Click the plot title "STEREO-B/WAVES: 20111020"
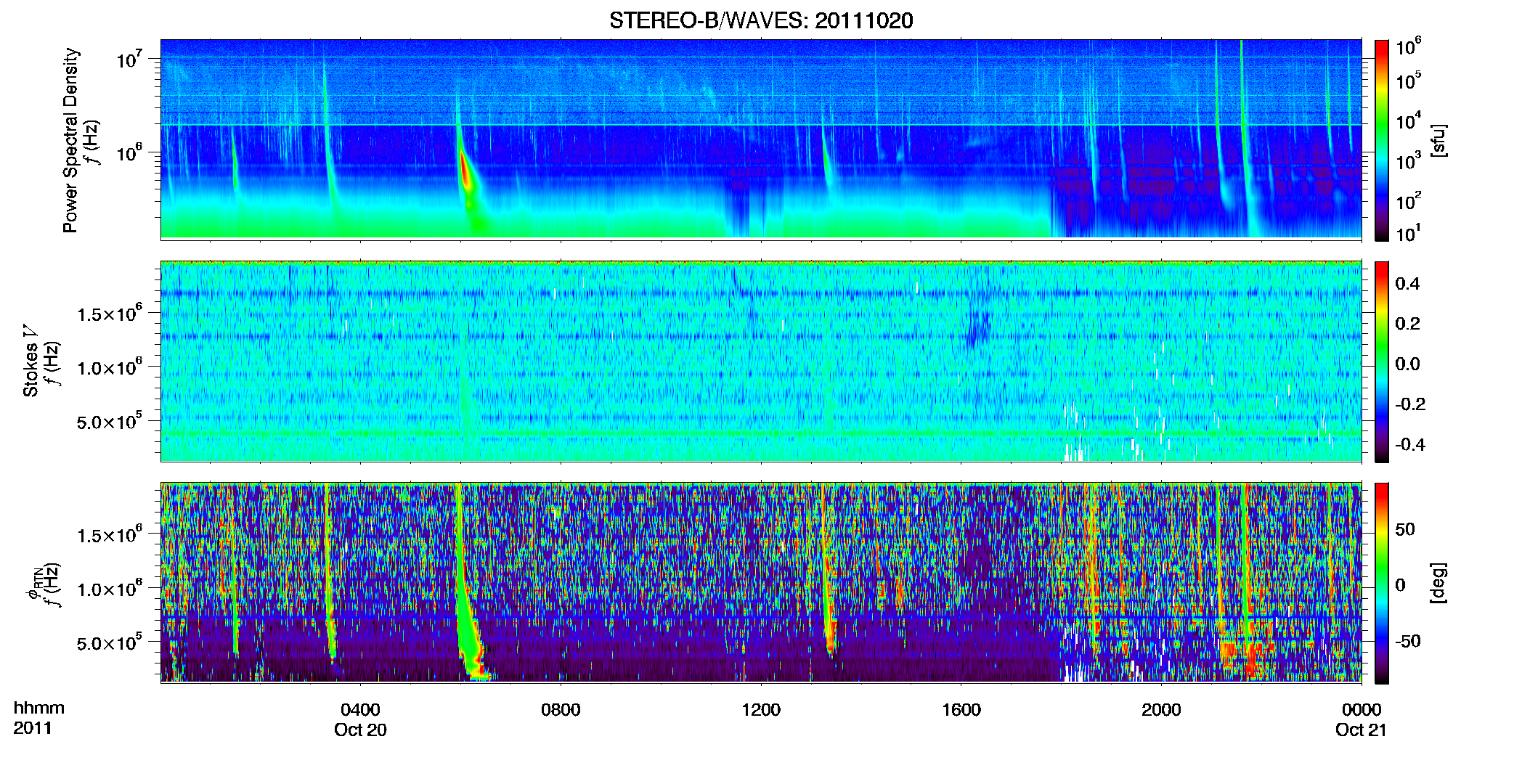This screenshot has width=1522, height=784. 761,20
